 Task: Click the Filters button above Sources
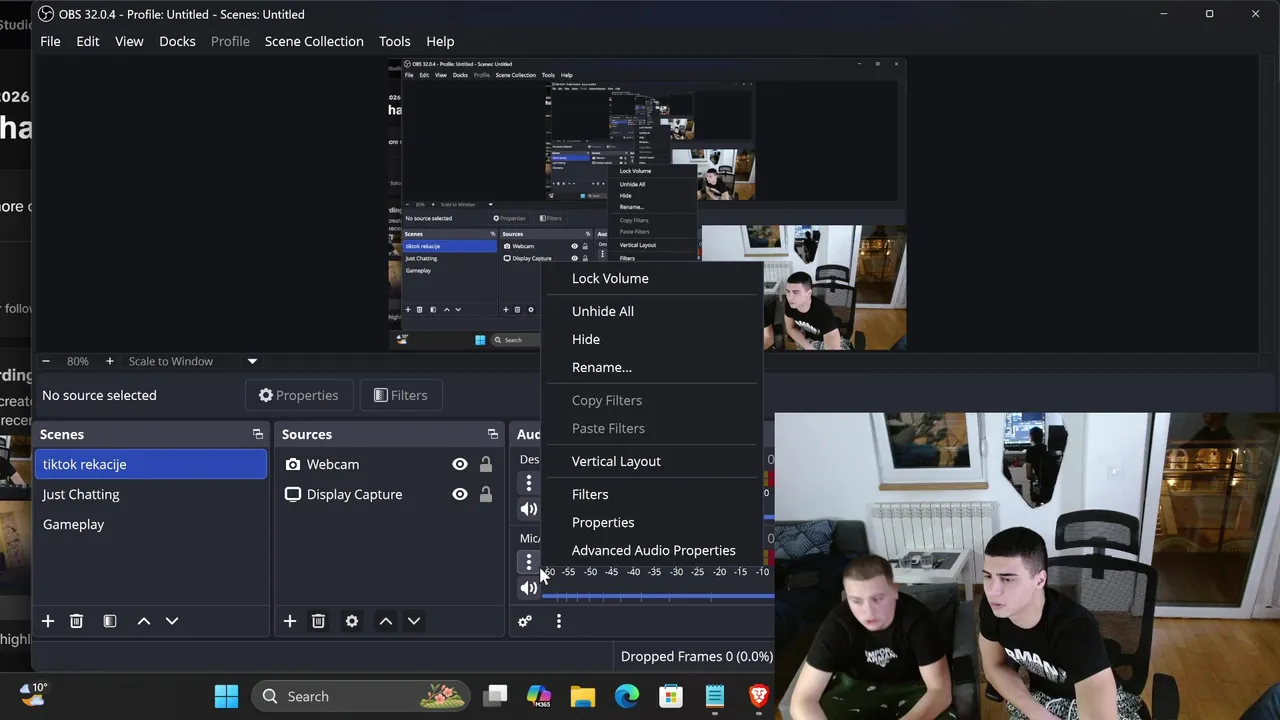click(400, 395)
